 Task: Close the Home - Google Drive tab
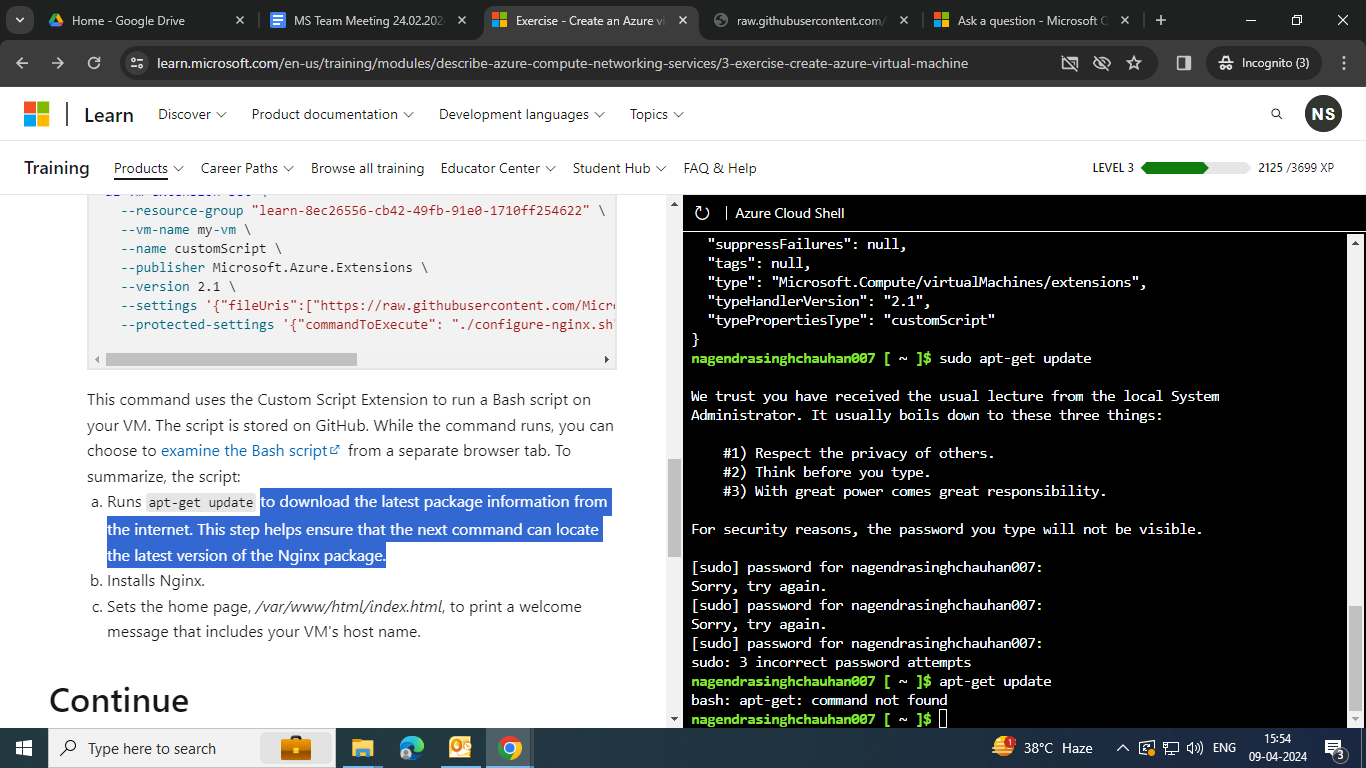[239, 20]
